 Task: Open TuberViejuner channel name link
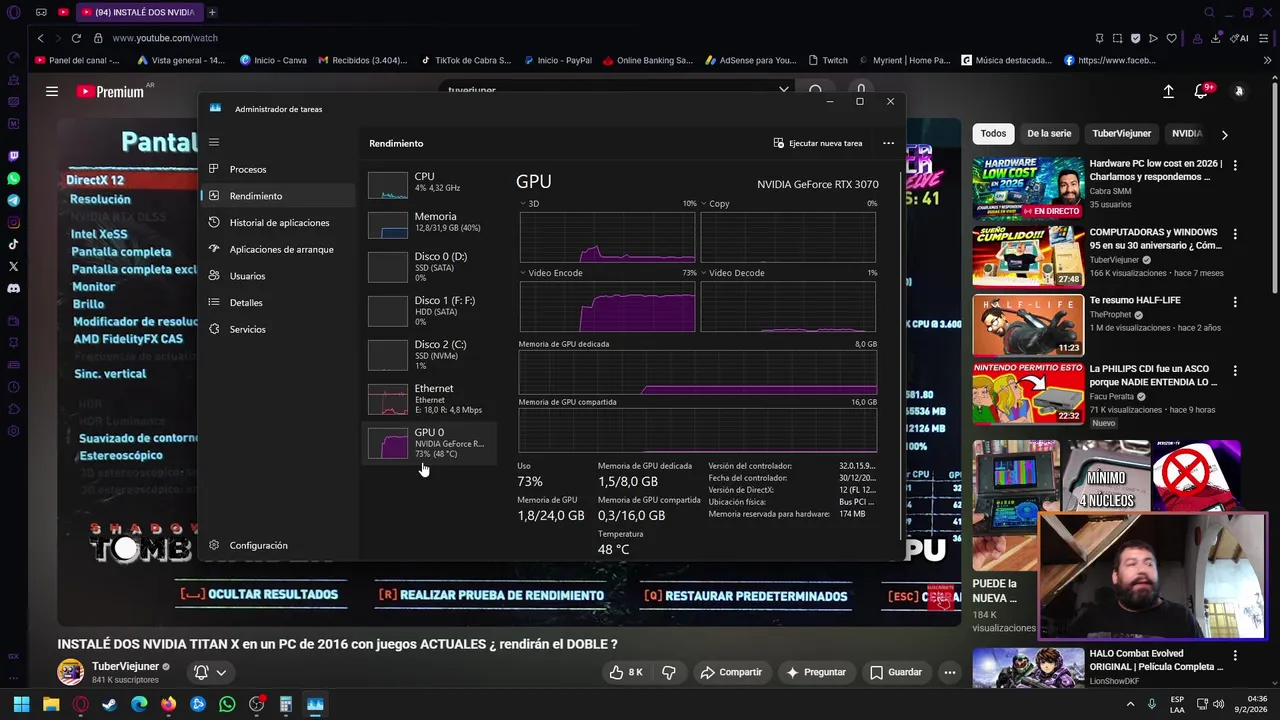(x=125, y=666)
